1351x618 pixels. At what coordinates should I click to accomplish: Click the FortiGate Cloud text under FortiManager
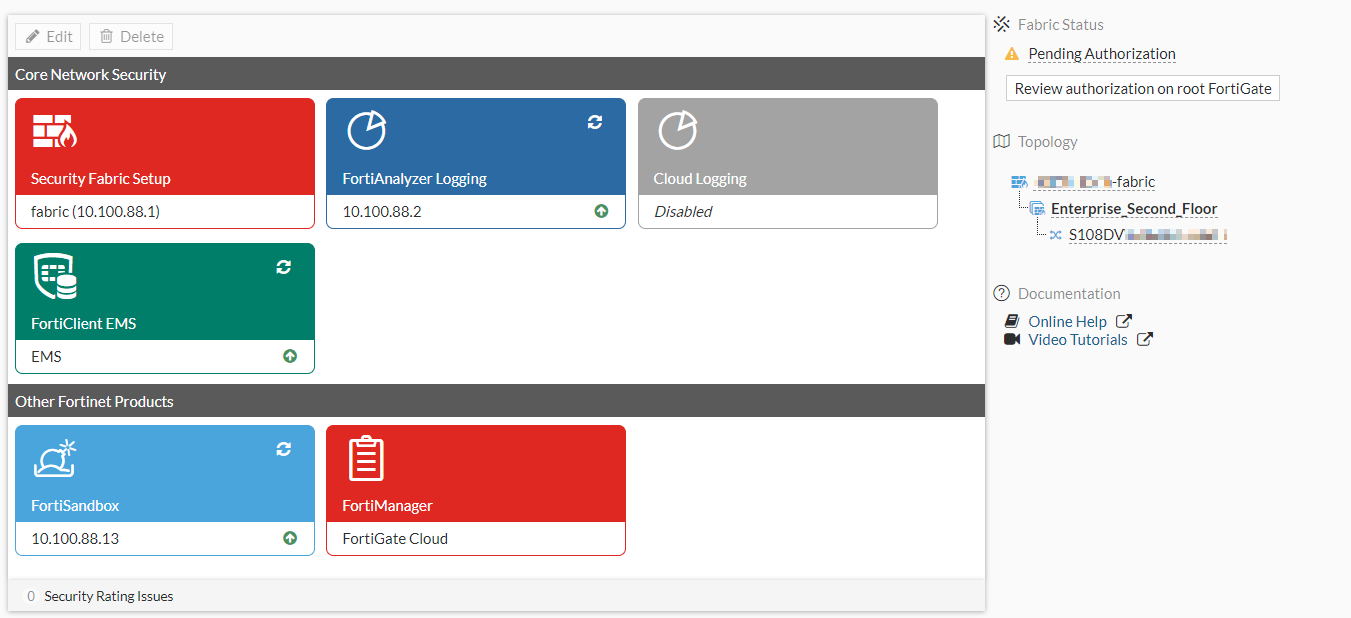[395, 538]
